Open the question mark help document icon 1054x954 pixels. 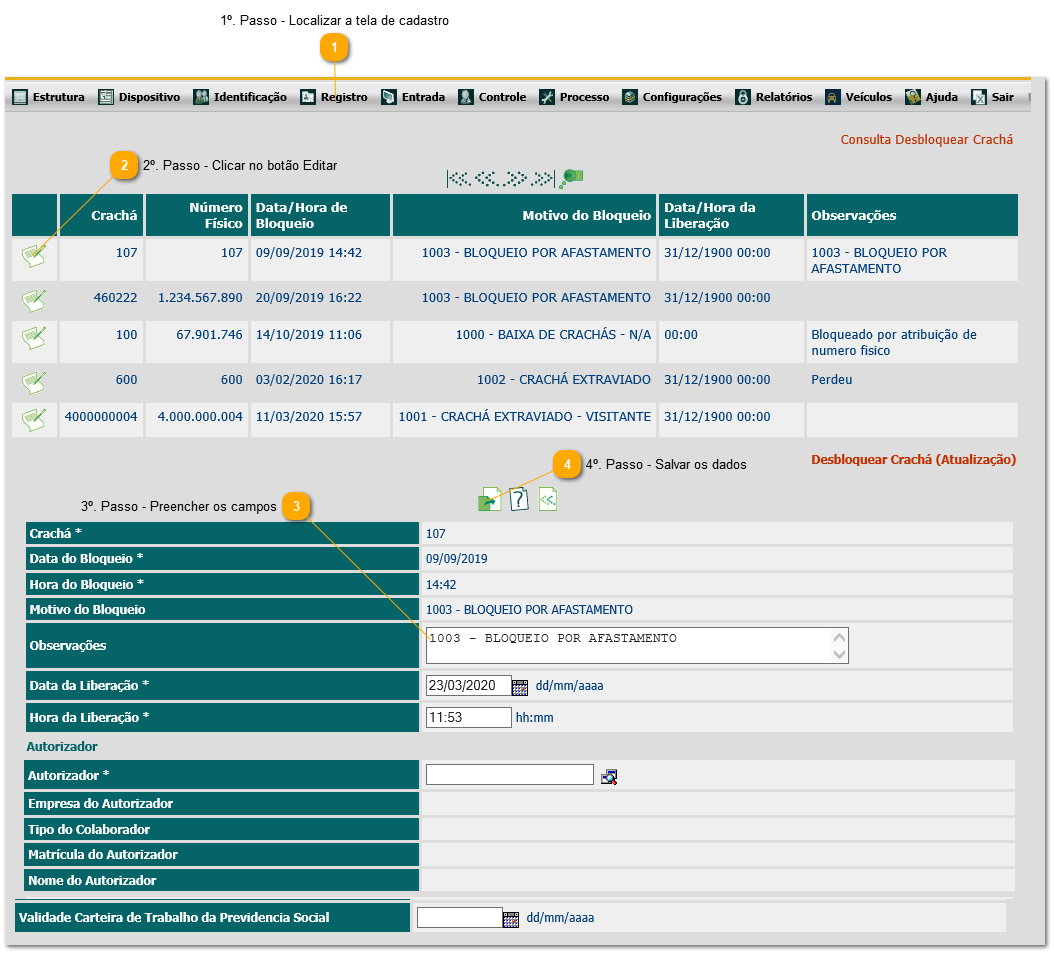tap(519, 500)
